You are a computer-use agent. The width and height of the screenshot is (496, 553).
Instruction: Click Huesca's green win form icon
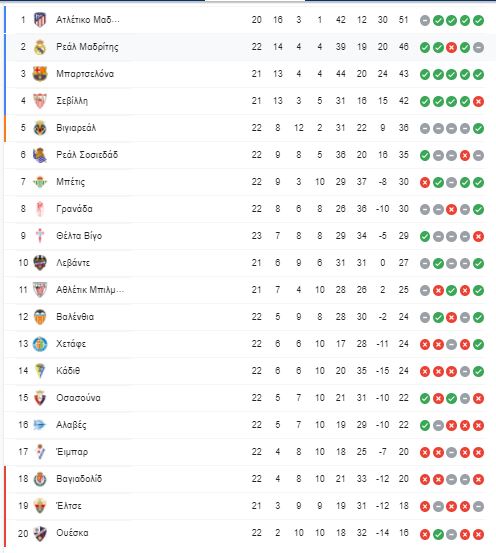point(438,535)
